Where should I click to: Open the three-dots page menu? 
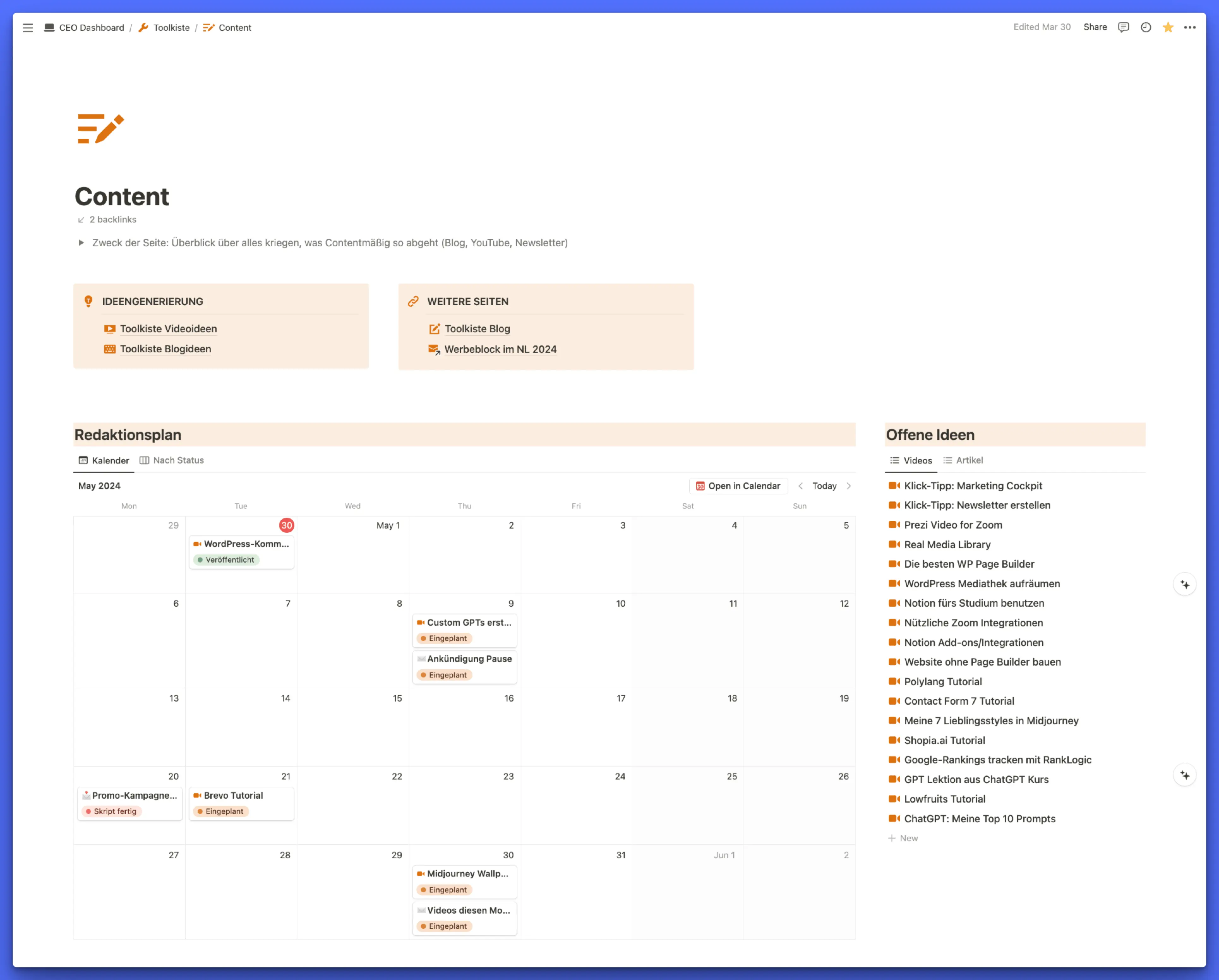pyautogui.click(x=1190, y=27)
